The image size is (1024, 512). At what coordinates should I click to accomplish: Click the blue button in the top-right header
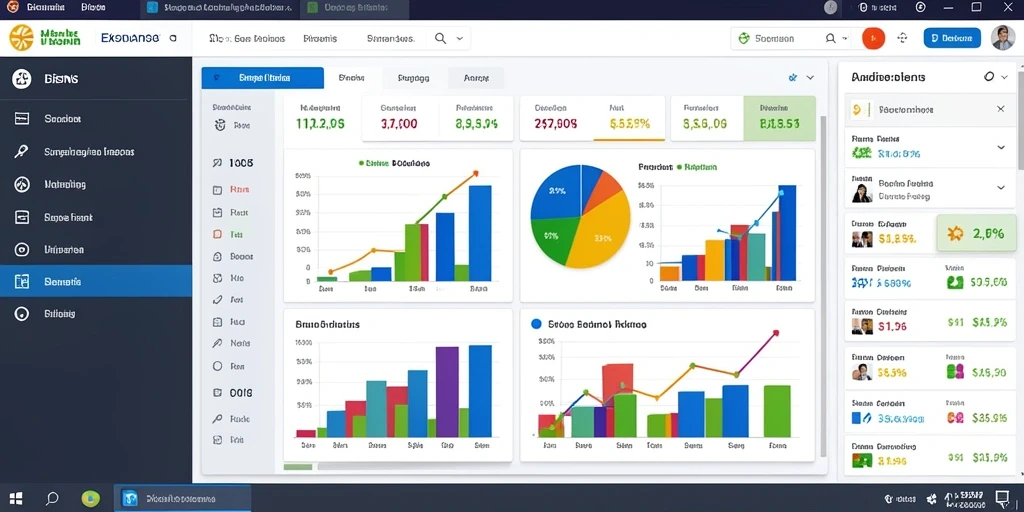pyautogui.click(x=952, y=38)
